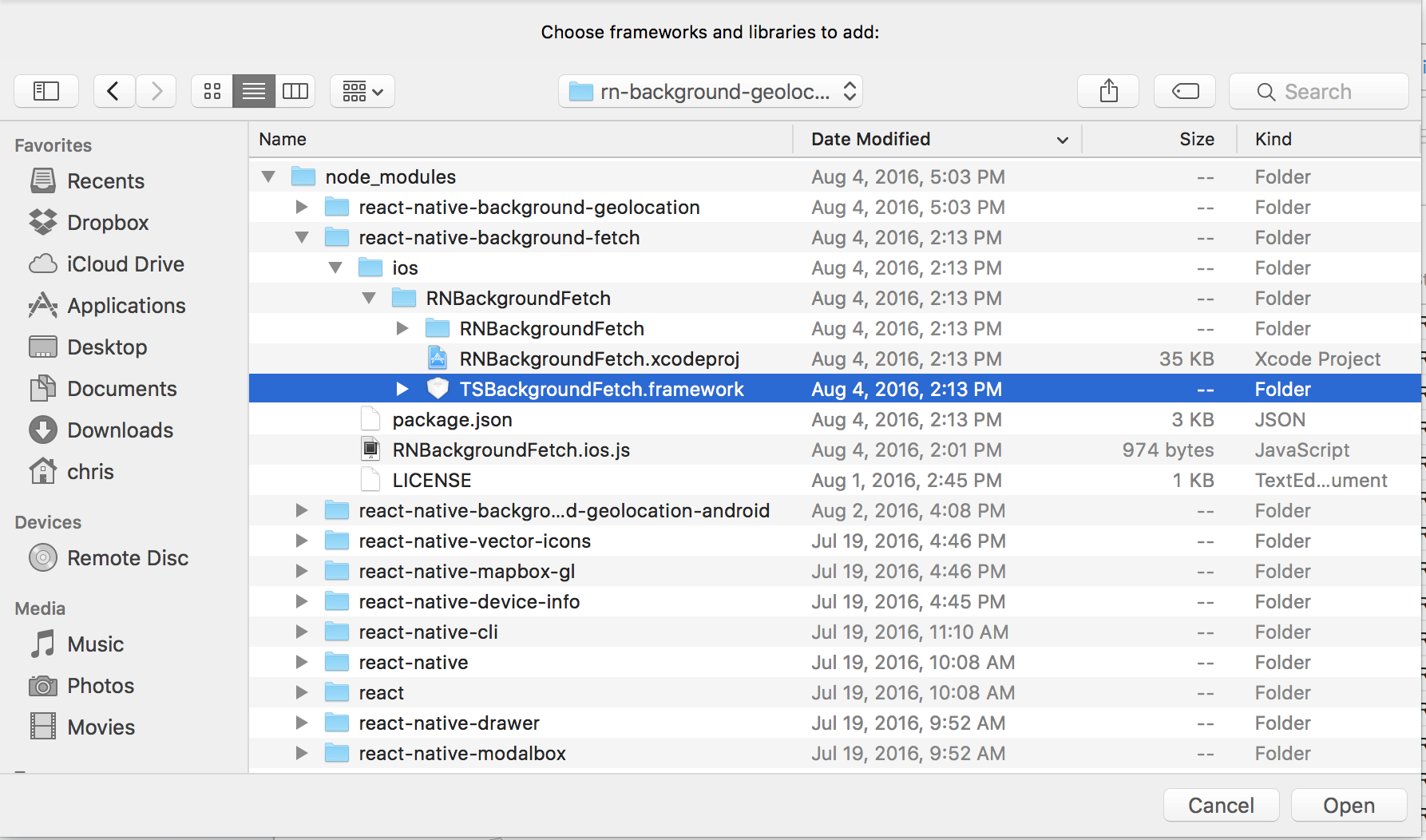Select the RNBackgroundFetch.ios.js file icon
This screenshot has width=1426, height=840.
point(370,449)
